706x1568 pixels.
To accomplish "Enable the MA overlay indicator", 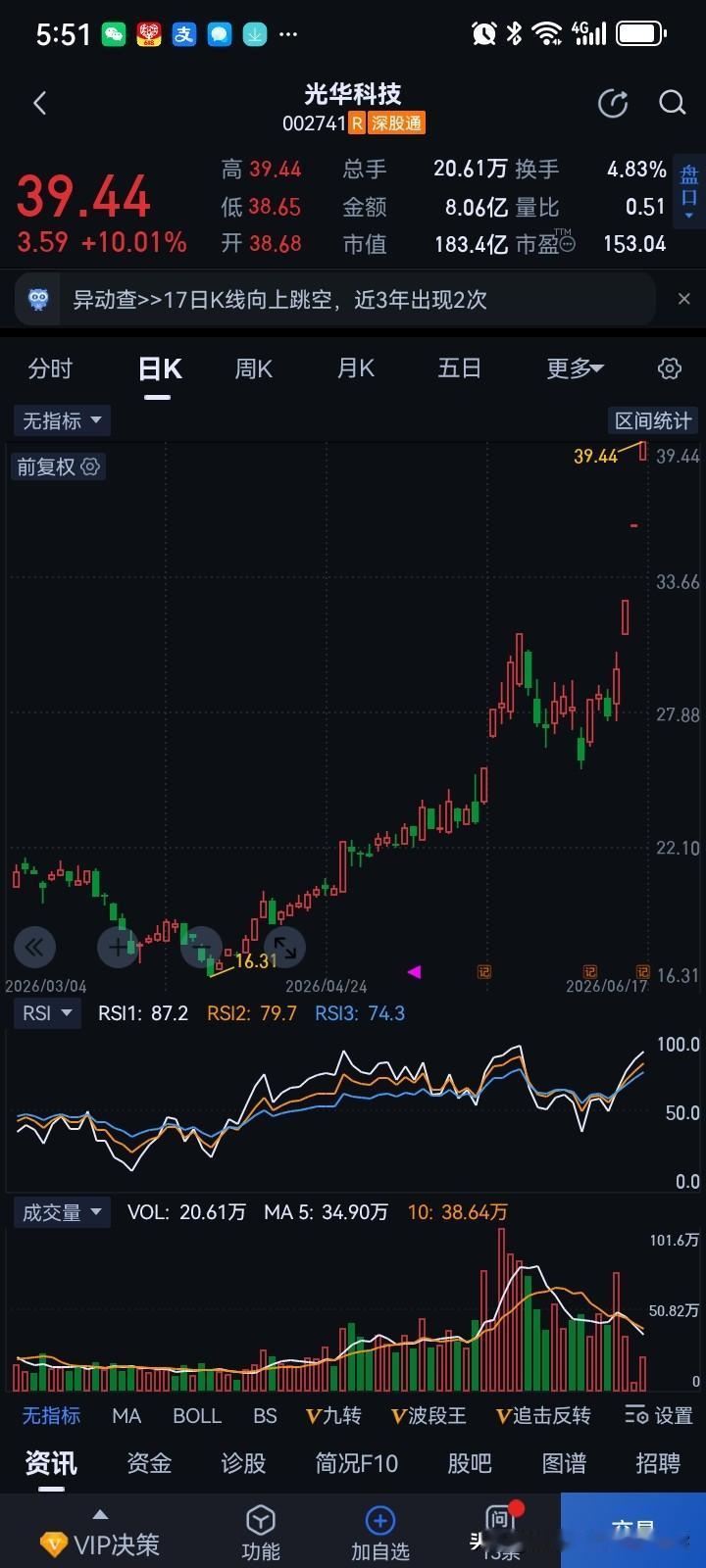I will pyautogui.click(x=126, y=1416).
